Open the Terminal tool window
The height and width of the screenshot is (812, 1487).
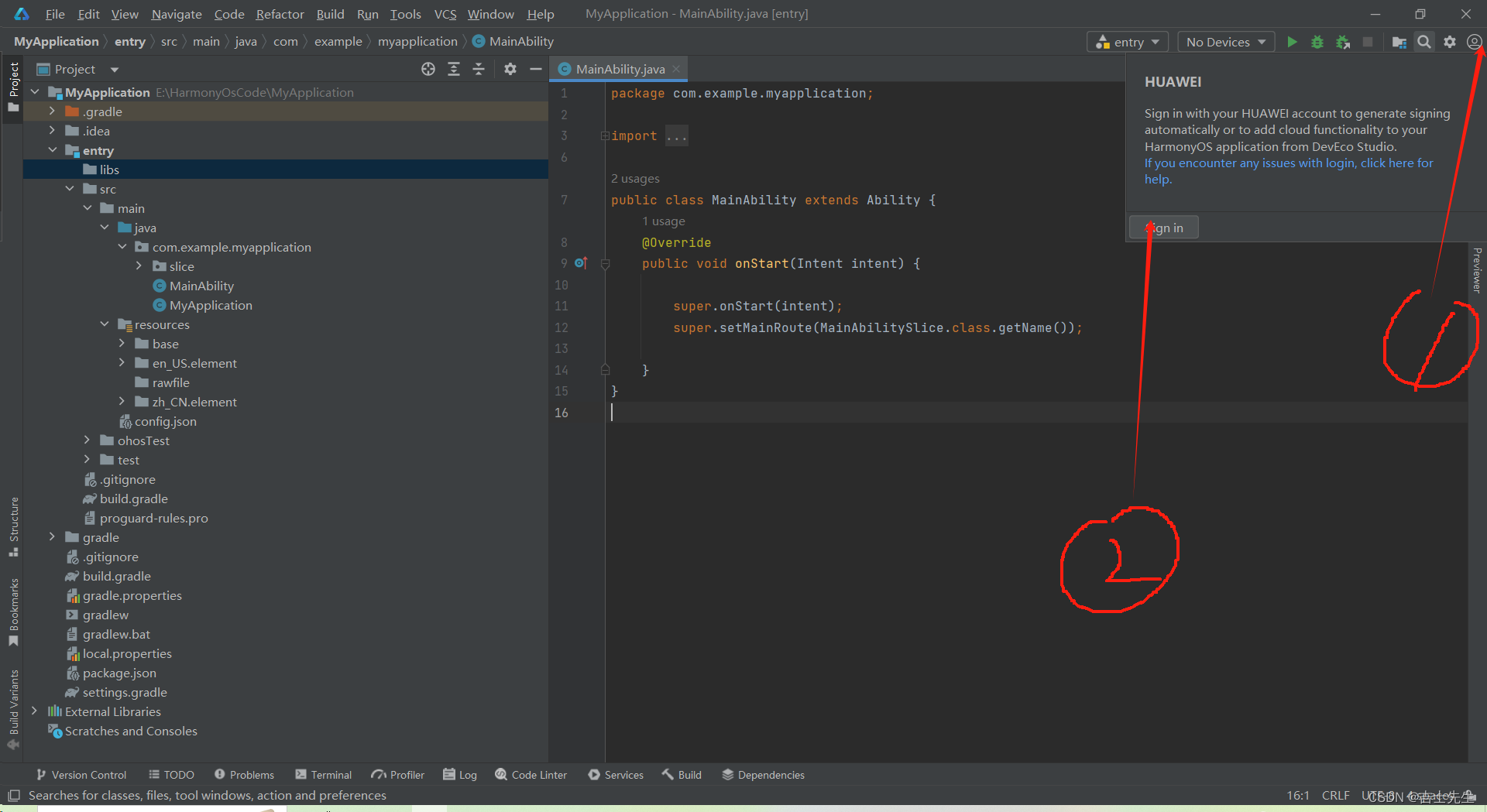323,775
